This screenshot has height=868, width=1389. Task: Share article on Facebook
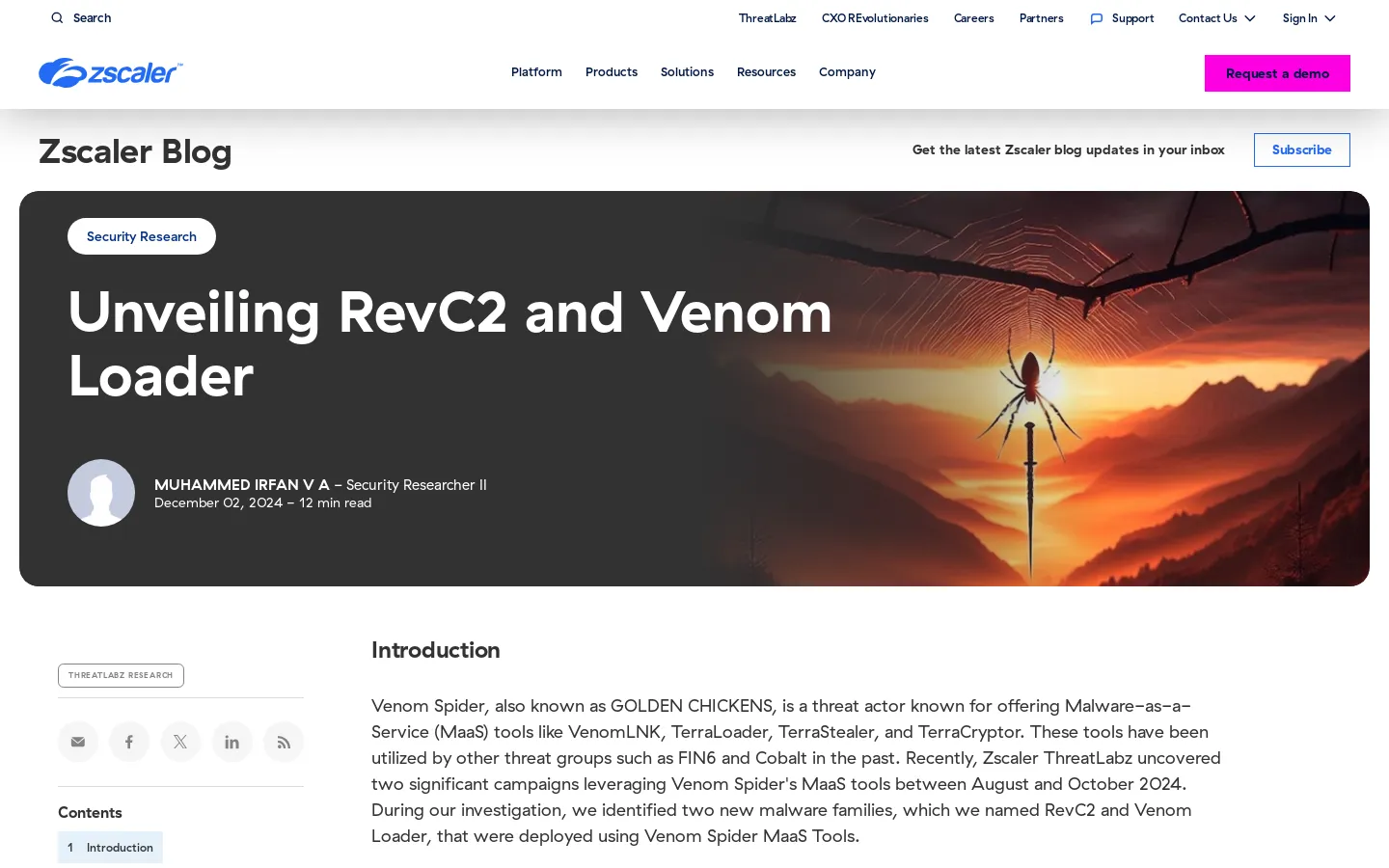(x=129, y=742)
